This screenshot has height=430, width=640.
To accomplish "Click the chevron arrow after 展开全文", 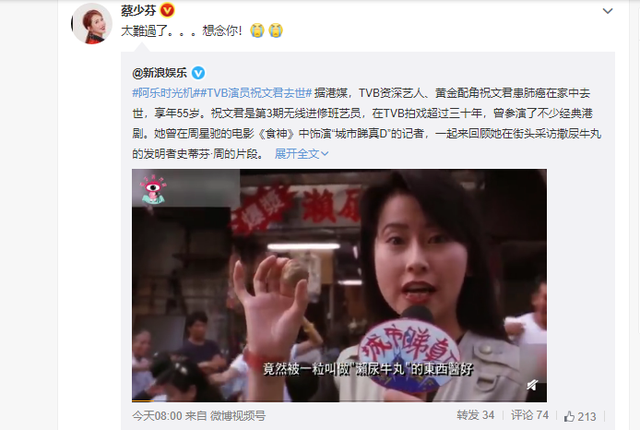I will click(325, 154).
